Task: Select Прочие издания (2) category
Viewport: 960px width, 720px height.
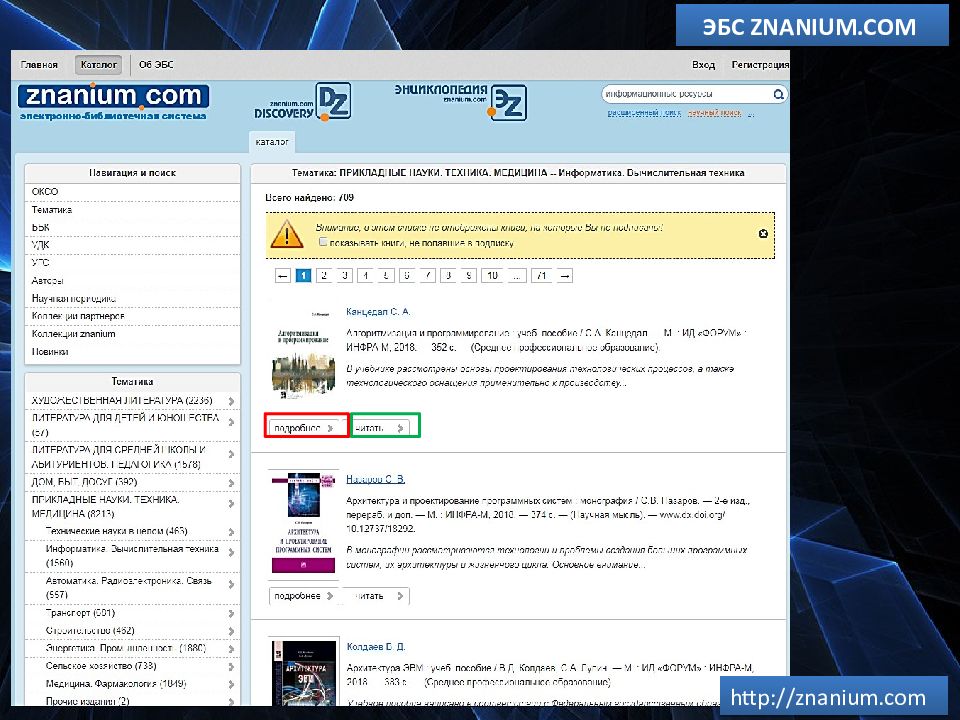Action: (88, 701)
